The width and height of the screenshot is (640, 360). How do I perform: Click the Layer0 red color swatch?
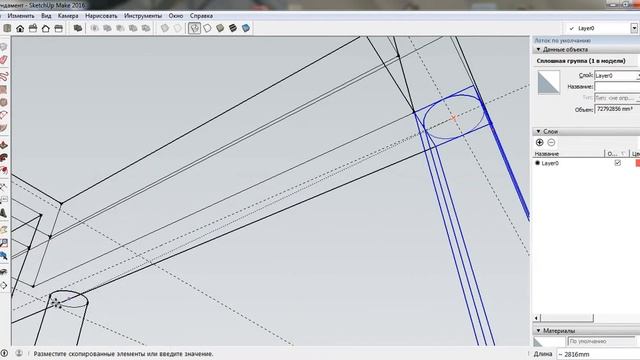[x=638, y=163]
